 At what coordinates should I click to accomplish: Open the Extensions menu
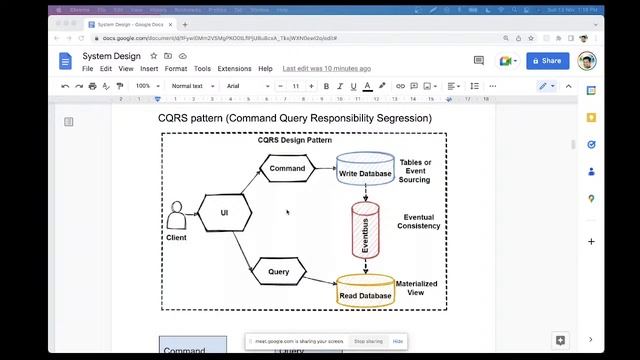pyautogui.click(x=234, y=69)
